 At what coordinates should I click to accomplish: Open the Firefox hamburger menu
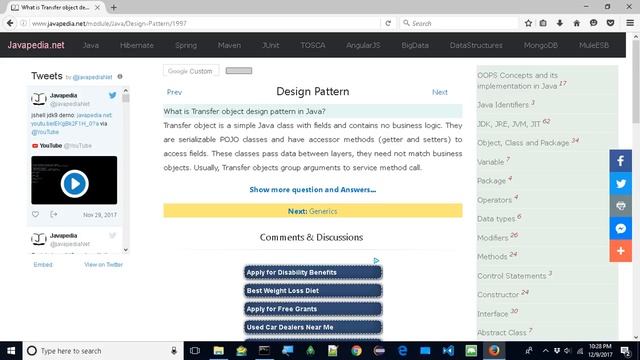pyautogui.click(x=630, y=23)
